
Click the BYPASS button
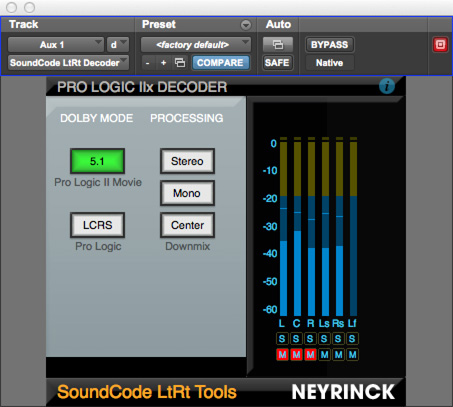click(329, 45)
